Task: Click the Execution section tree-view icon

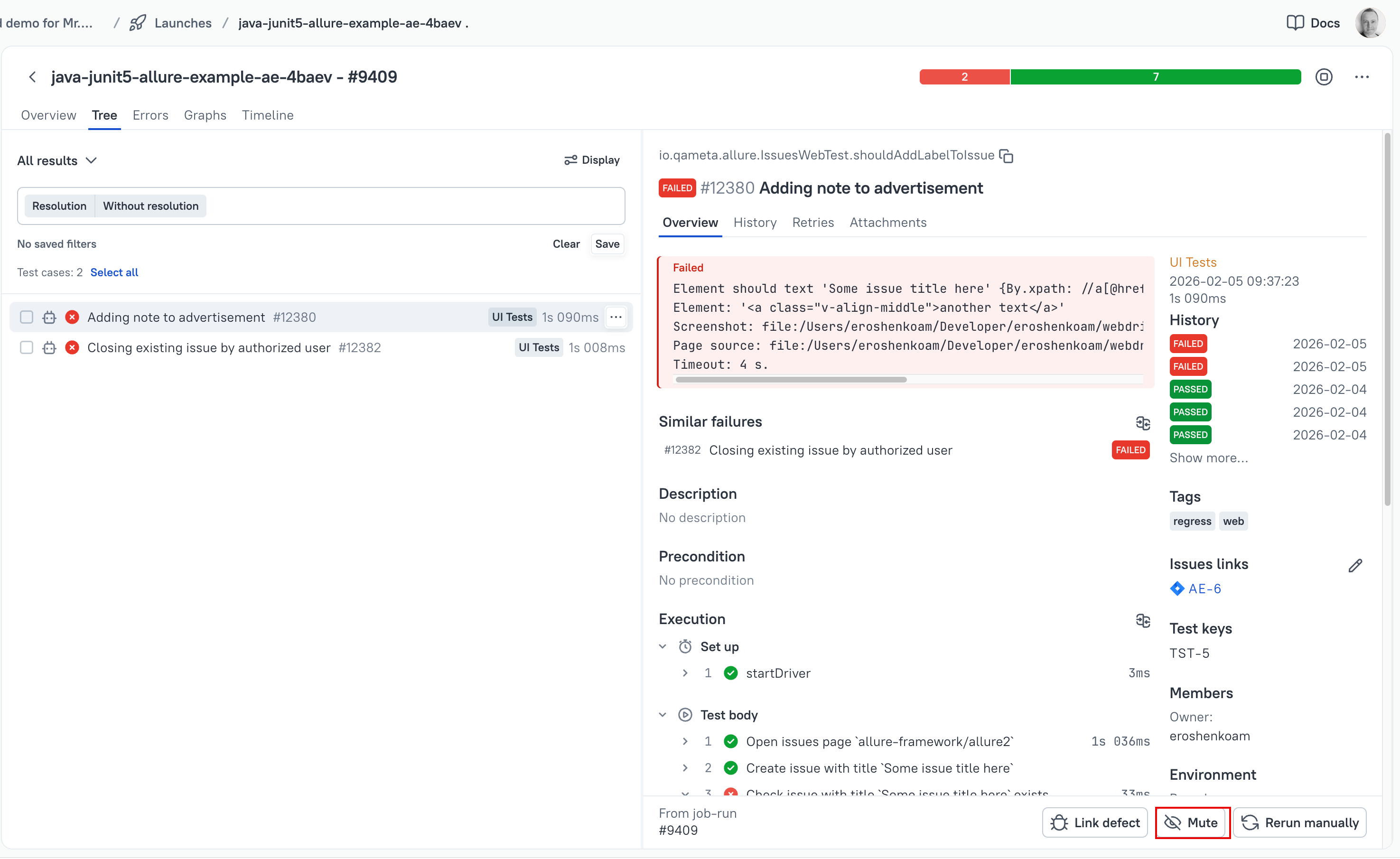Action: click(1143, 620)
